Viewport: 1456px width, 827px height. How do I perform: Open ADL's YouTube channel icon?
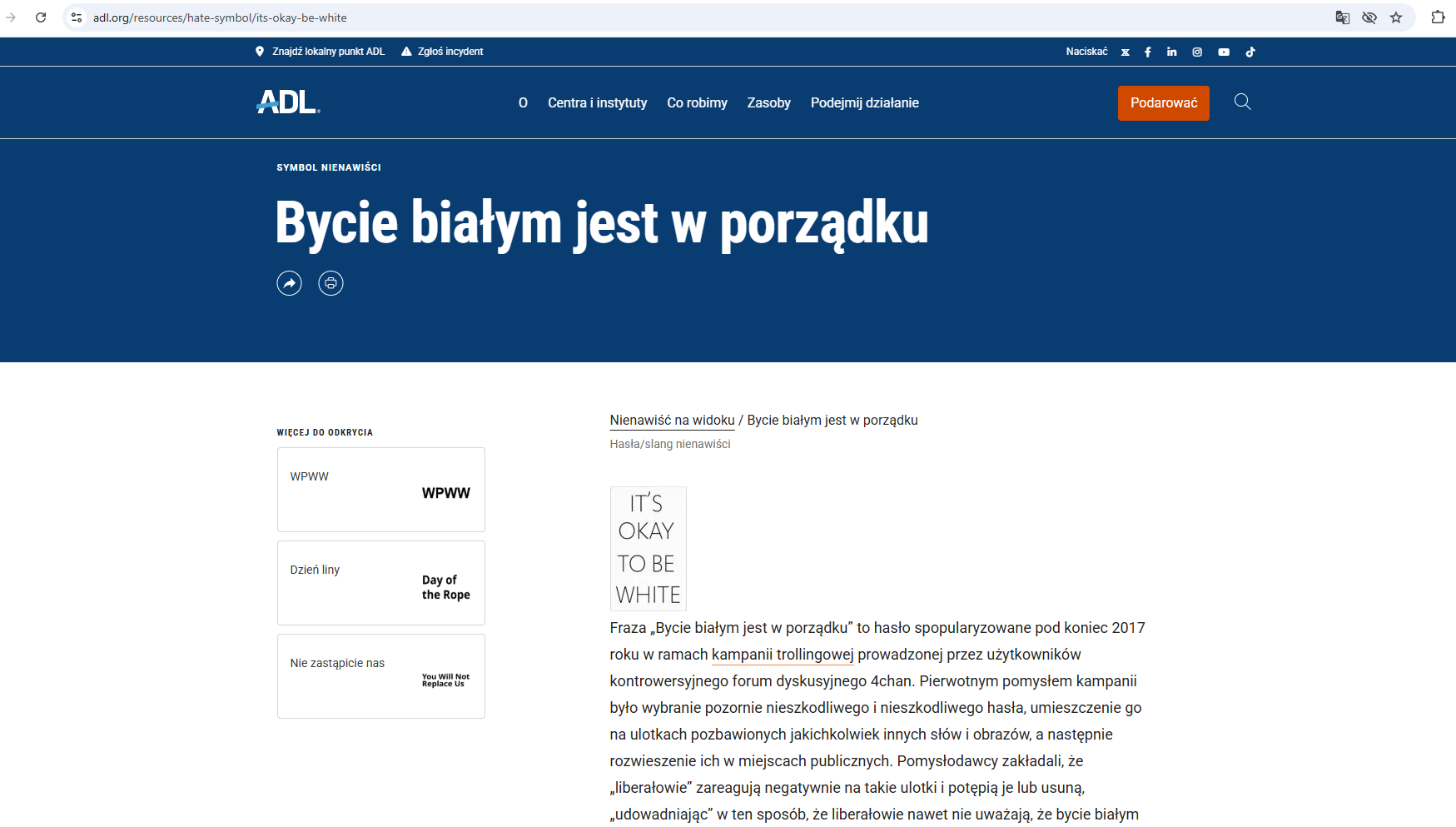[1224, 52]
